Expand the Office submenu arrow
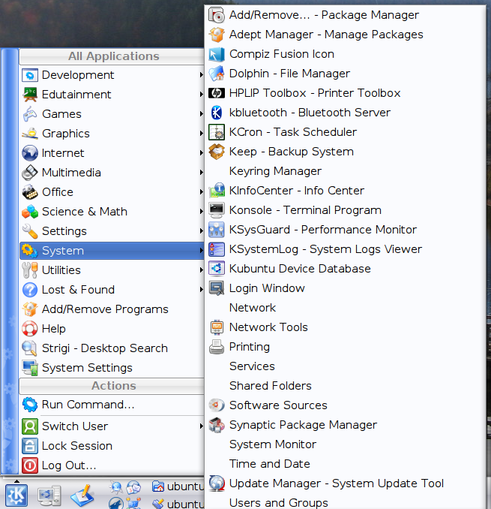491x509 pixels. tap(201, 192)
